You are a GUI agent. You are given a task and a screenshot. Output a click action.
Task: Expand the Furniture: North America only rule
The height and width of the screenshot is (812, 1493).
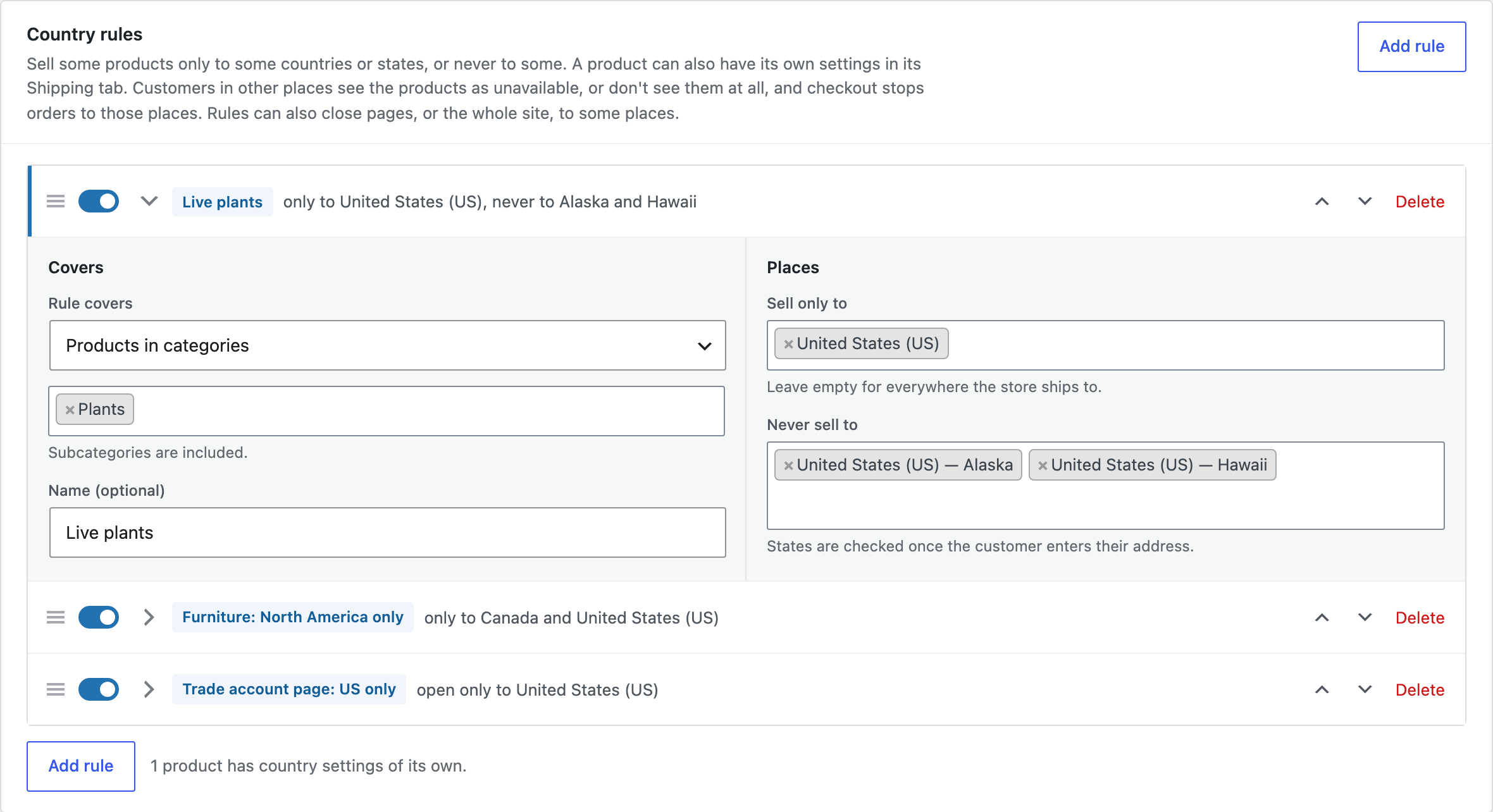149,617
